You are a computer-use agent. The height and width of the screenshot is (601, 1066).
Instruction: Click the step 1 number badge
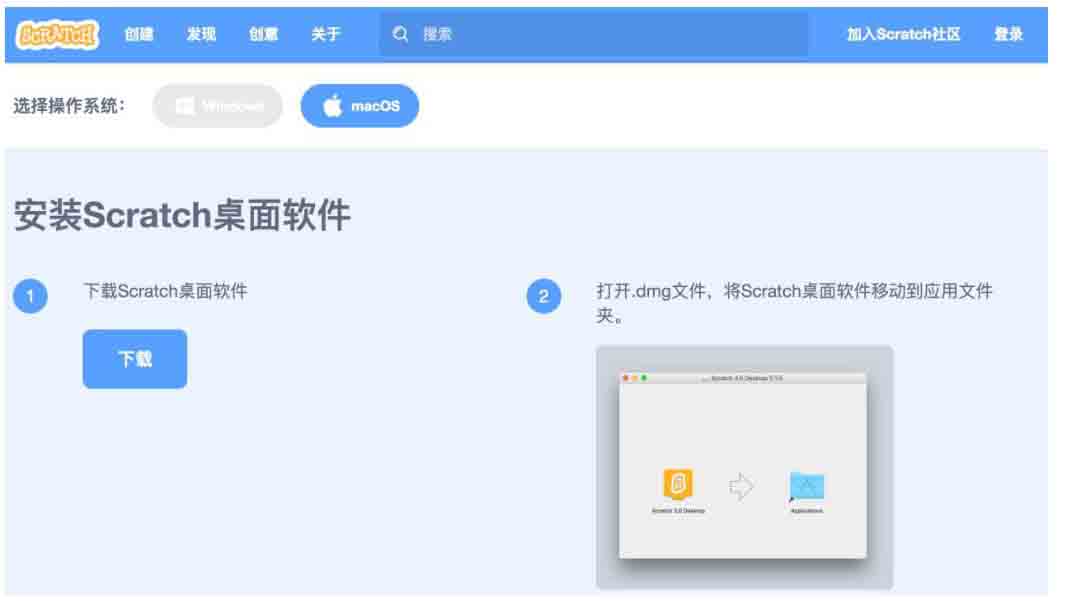[31, 297]
